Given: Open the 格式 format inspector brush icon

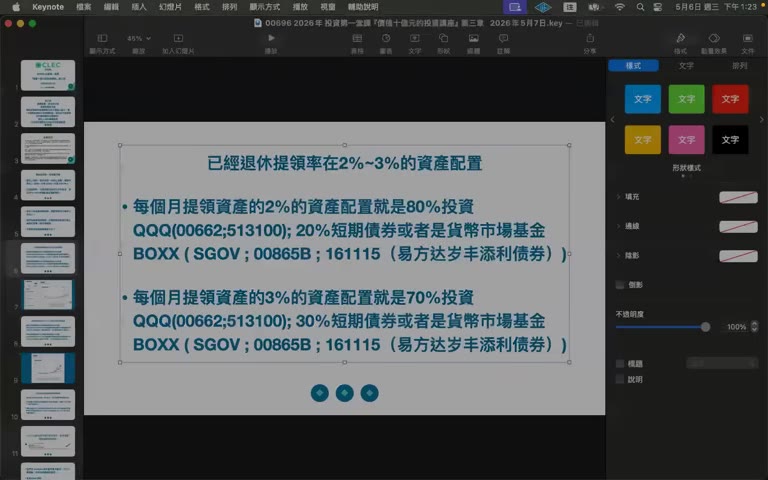Looking at the screenshot, I should (680, 43).
